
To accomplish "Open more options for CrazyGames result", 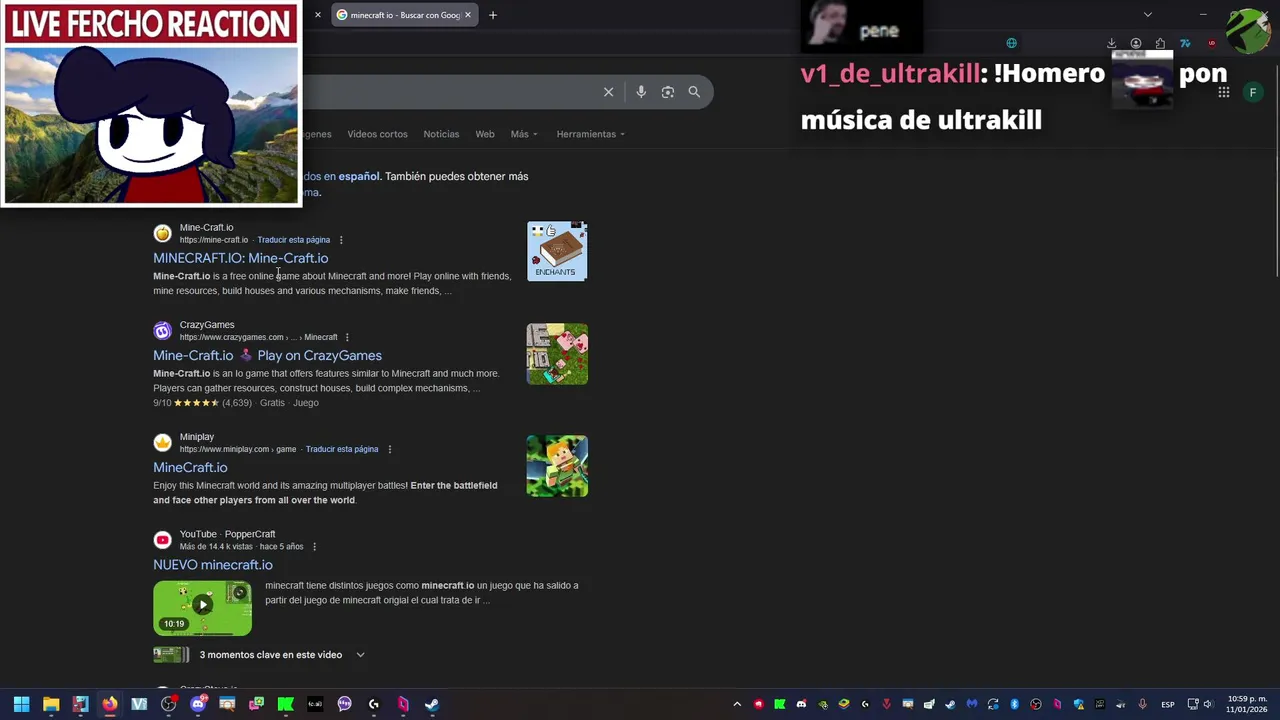I will pos(347,337).
